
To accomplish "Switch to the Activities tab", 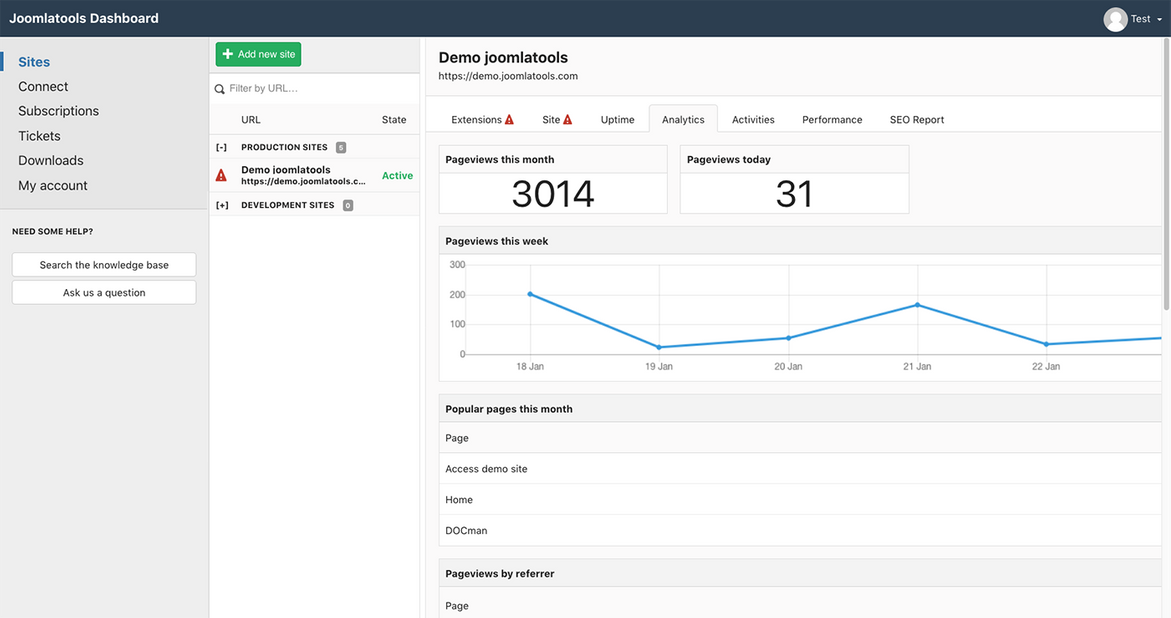I will [x=753, y=119].
